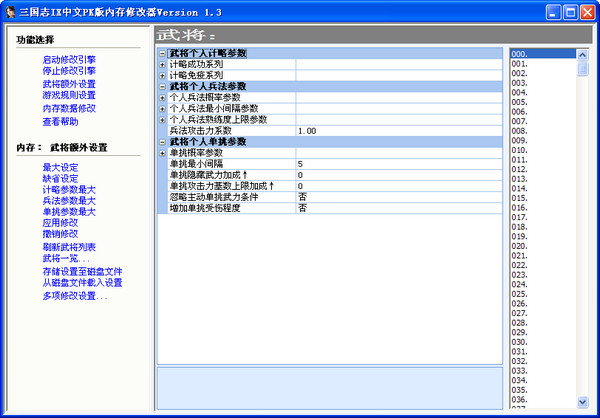
Task: Click 单挑参数最大 link
Action: 69,212
